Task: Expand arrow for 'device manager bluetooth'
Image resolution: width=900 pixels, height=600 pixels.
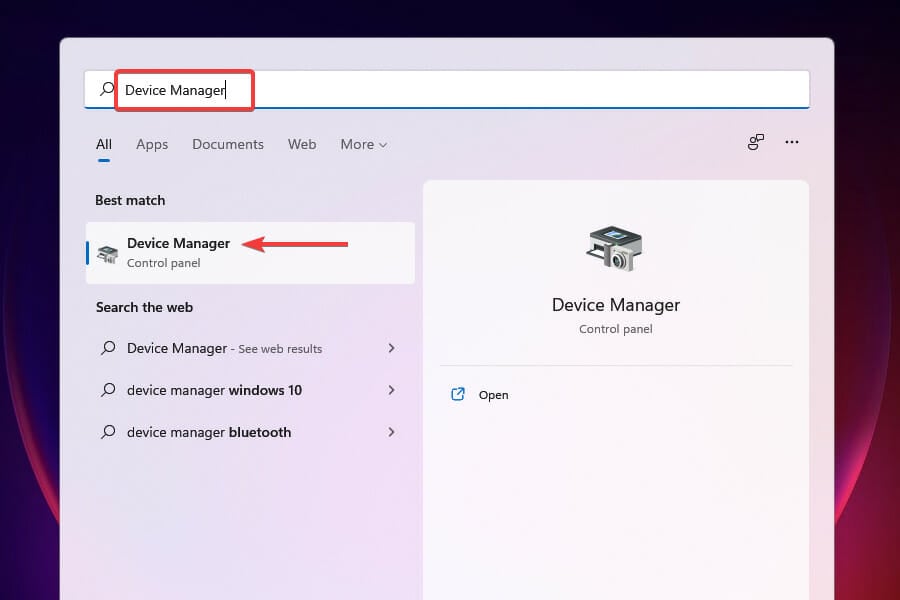Action: (391, 432)
